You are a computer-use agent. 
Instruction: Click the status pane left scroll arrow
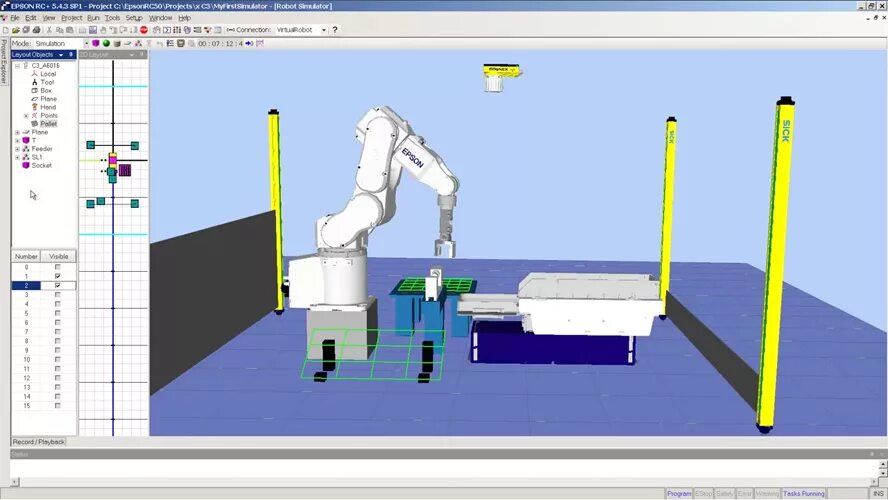point(15,482)
